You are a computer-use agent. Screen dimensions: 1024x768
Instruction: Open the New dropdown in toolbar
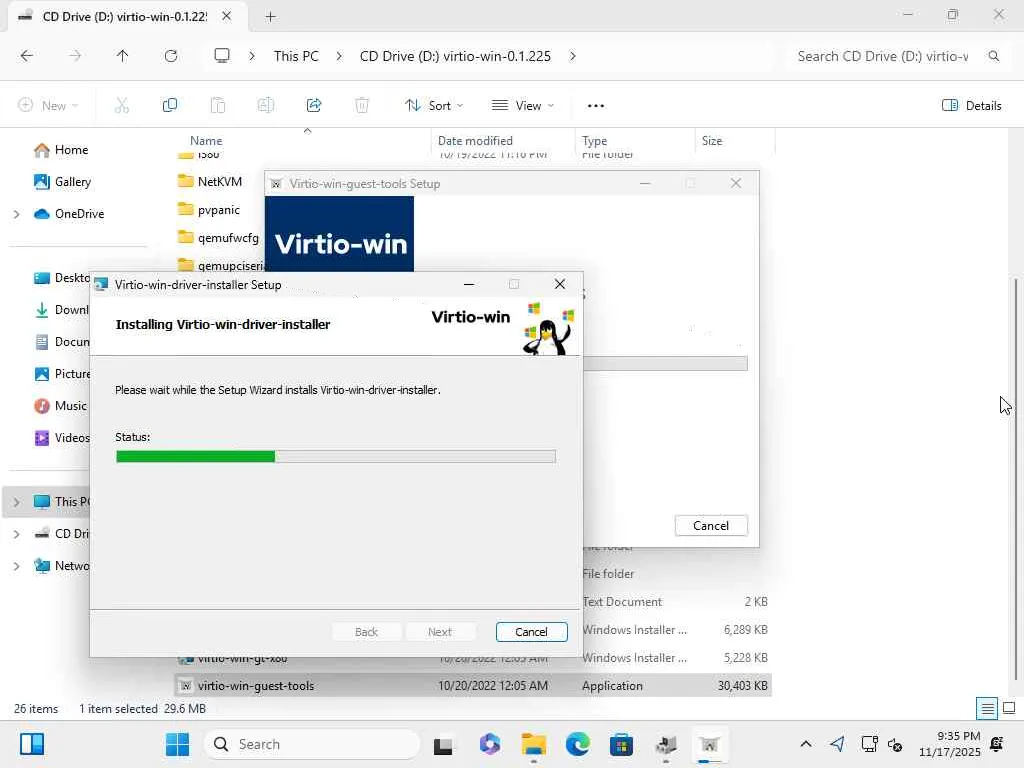click(48, 105)
